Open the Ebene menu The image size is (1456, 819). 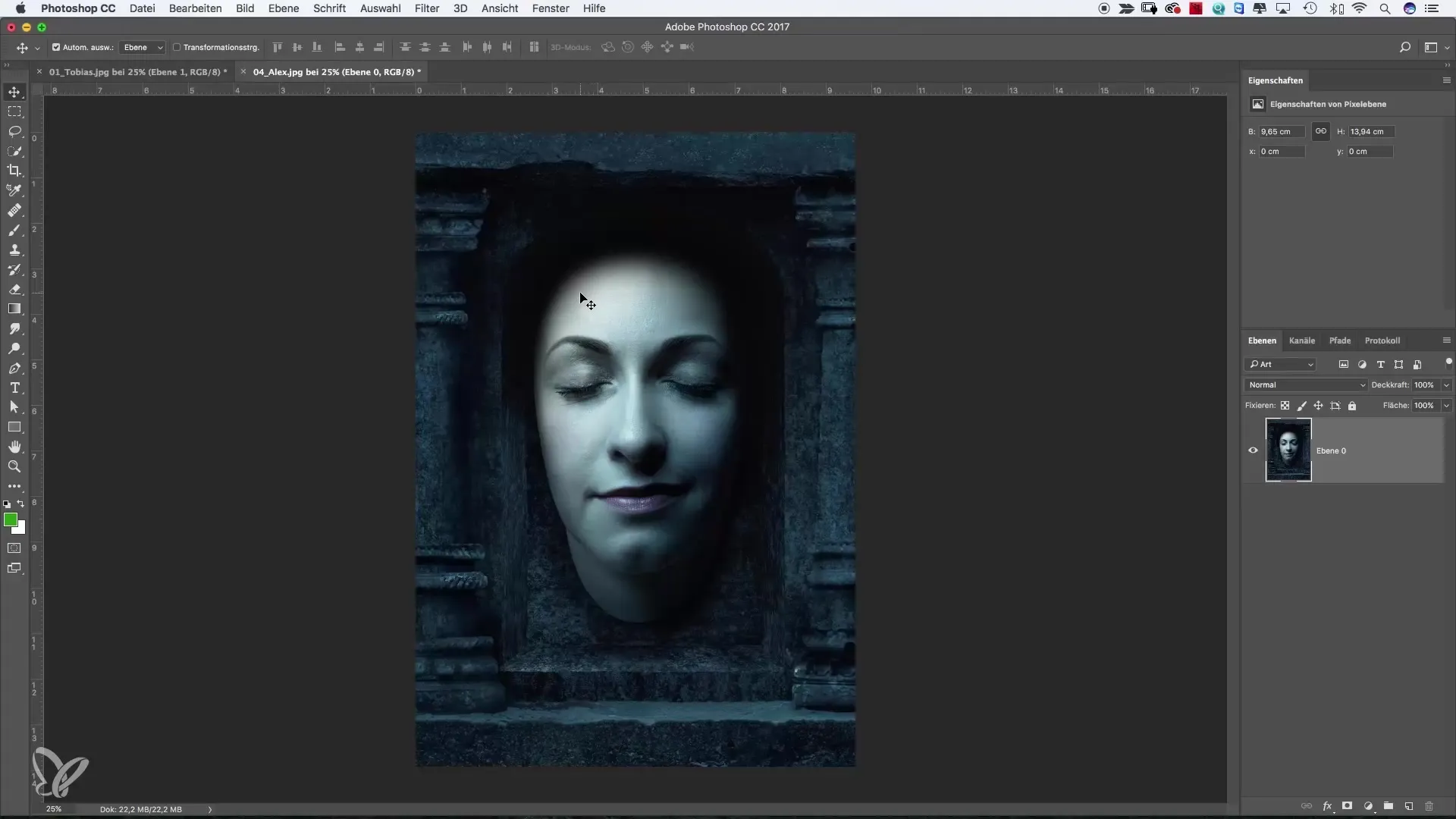click(284, 8)
